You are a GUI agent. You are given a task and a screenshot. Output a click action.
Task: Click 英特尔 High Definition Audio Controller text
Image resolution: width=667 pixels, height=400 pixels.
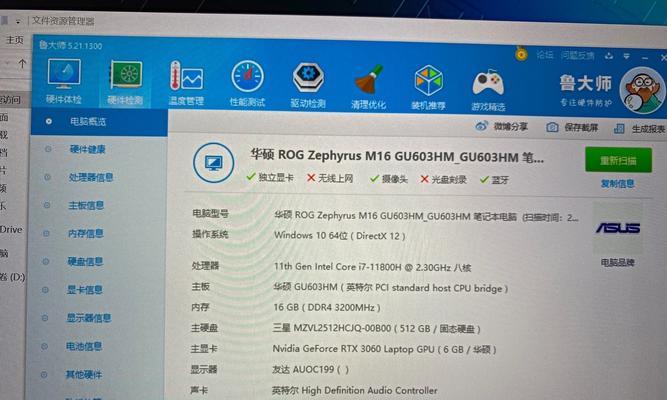tap(354, 390)
